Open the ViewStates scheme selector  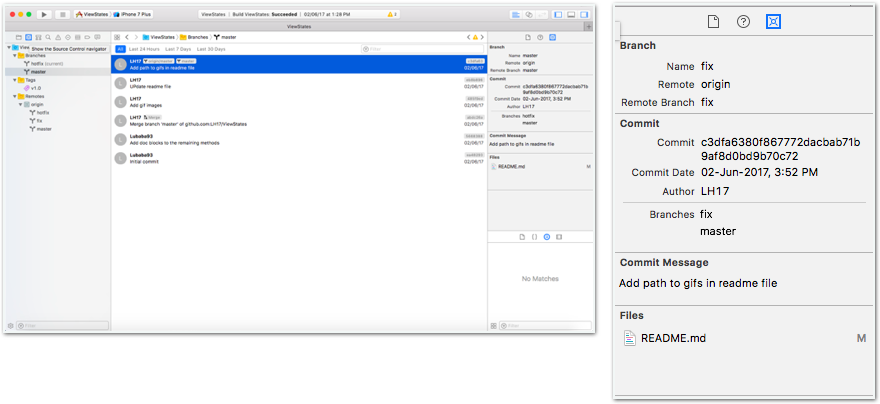pos(92,14)
